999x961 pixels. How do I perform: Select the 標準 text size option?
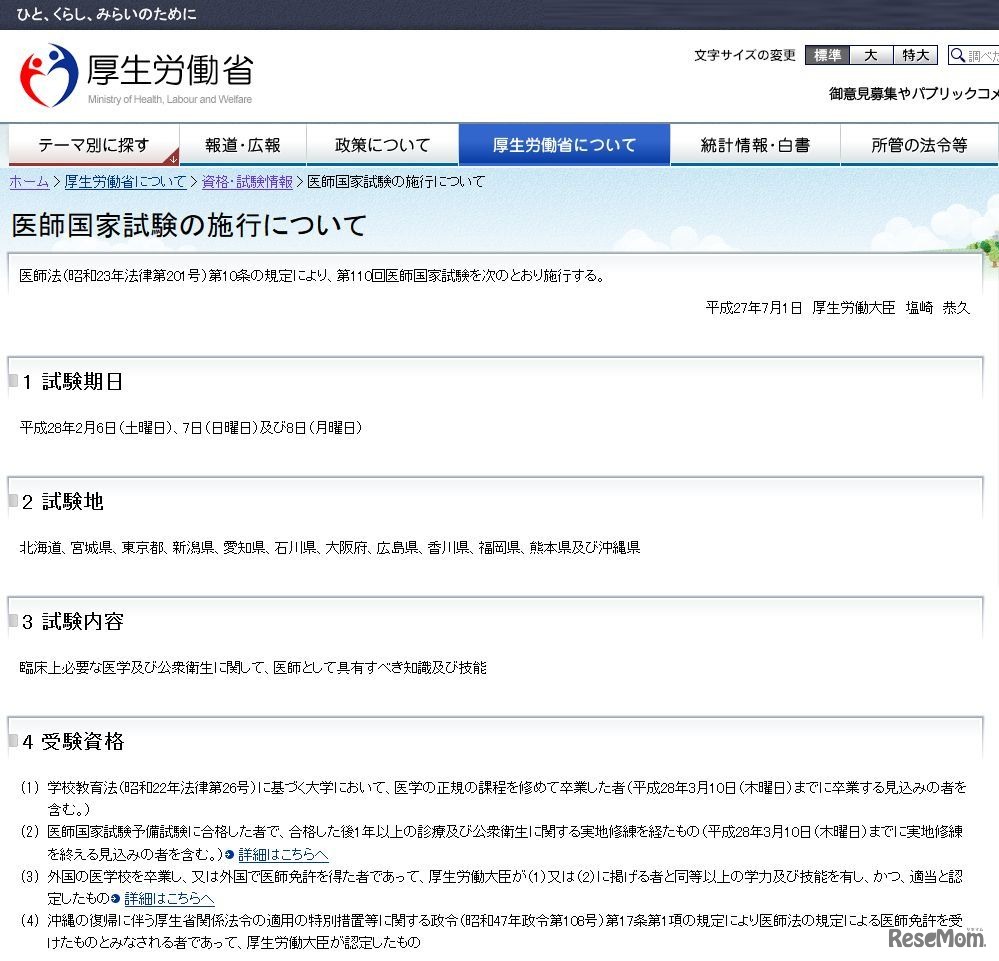tap(826, 55)
